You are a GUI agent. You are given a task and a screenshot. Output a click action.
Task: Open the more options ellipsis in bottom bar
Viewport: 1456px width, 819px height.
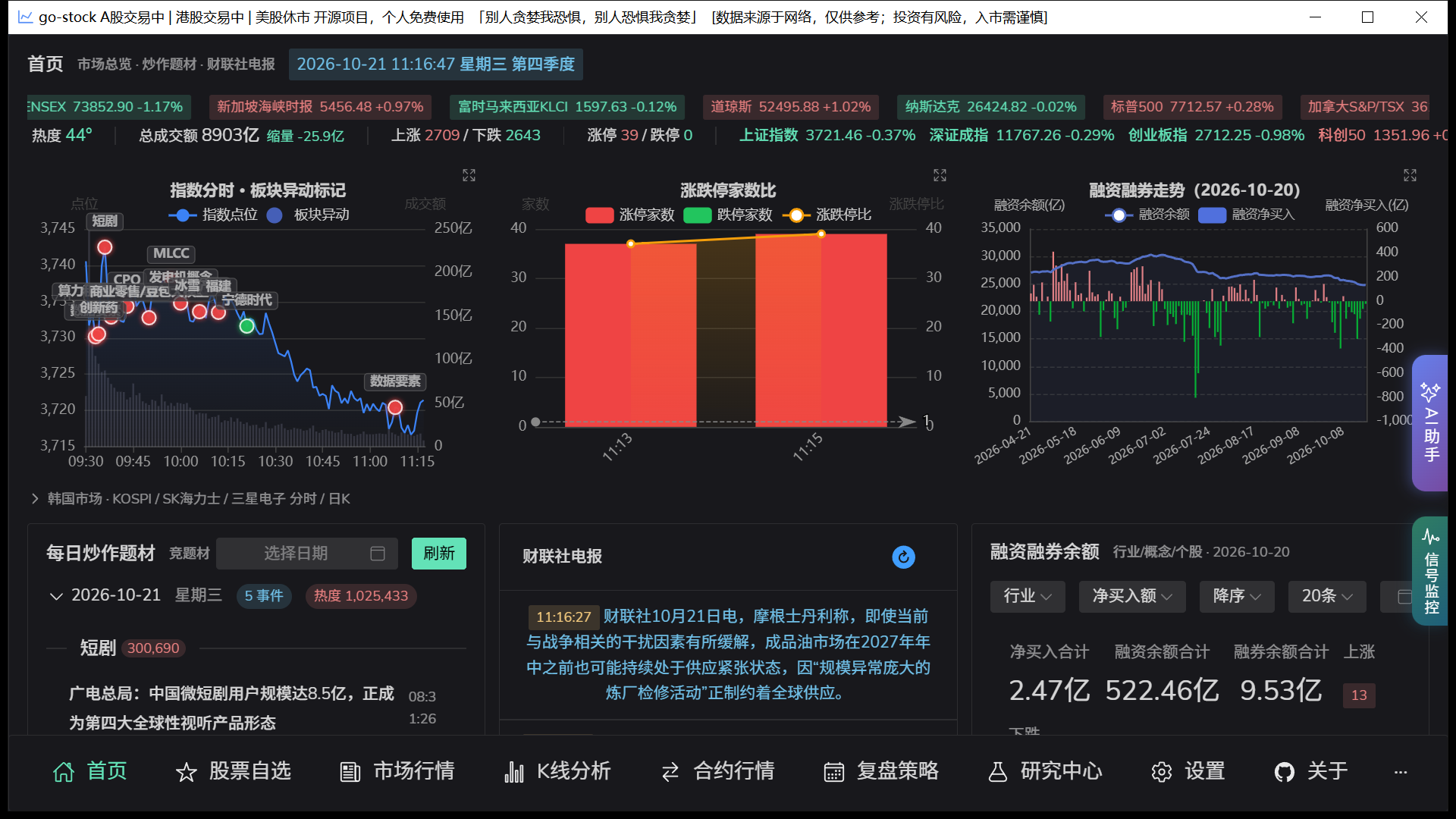tap(1401, 772)
